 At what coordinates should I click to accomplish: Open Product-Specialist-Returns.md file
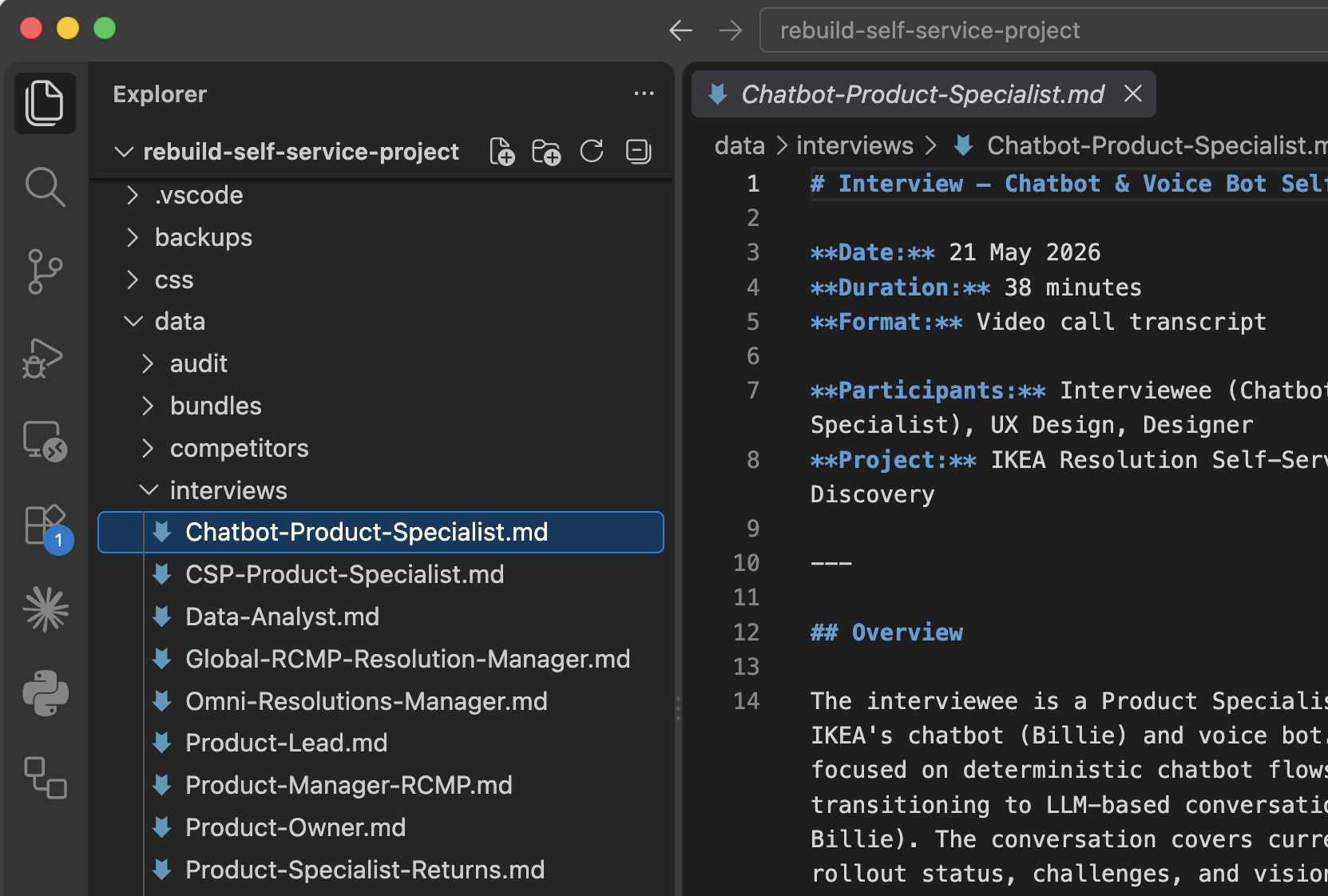pos(381,870)
